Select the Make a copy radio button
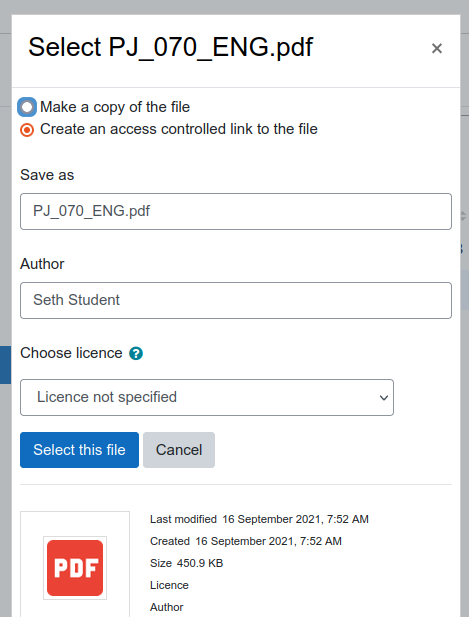 tap(27, 107)
